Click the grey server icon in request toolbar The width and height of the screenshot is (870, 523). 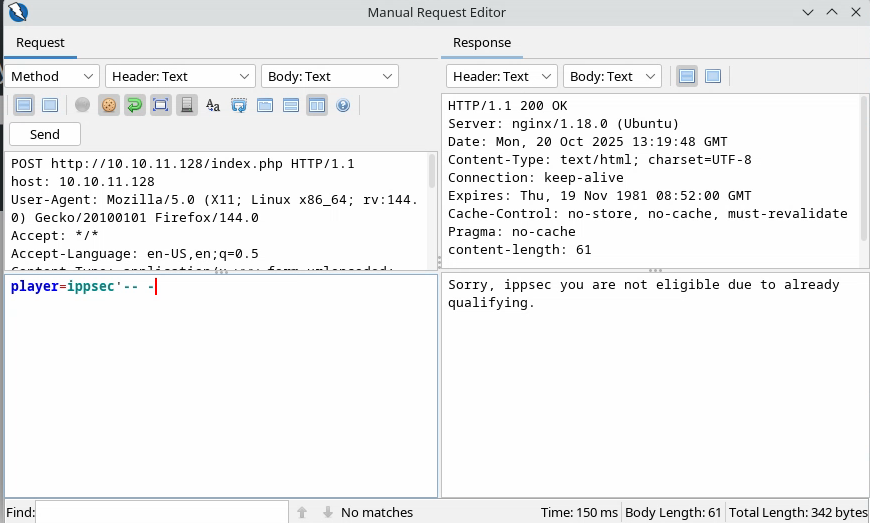coord(186,104)
